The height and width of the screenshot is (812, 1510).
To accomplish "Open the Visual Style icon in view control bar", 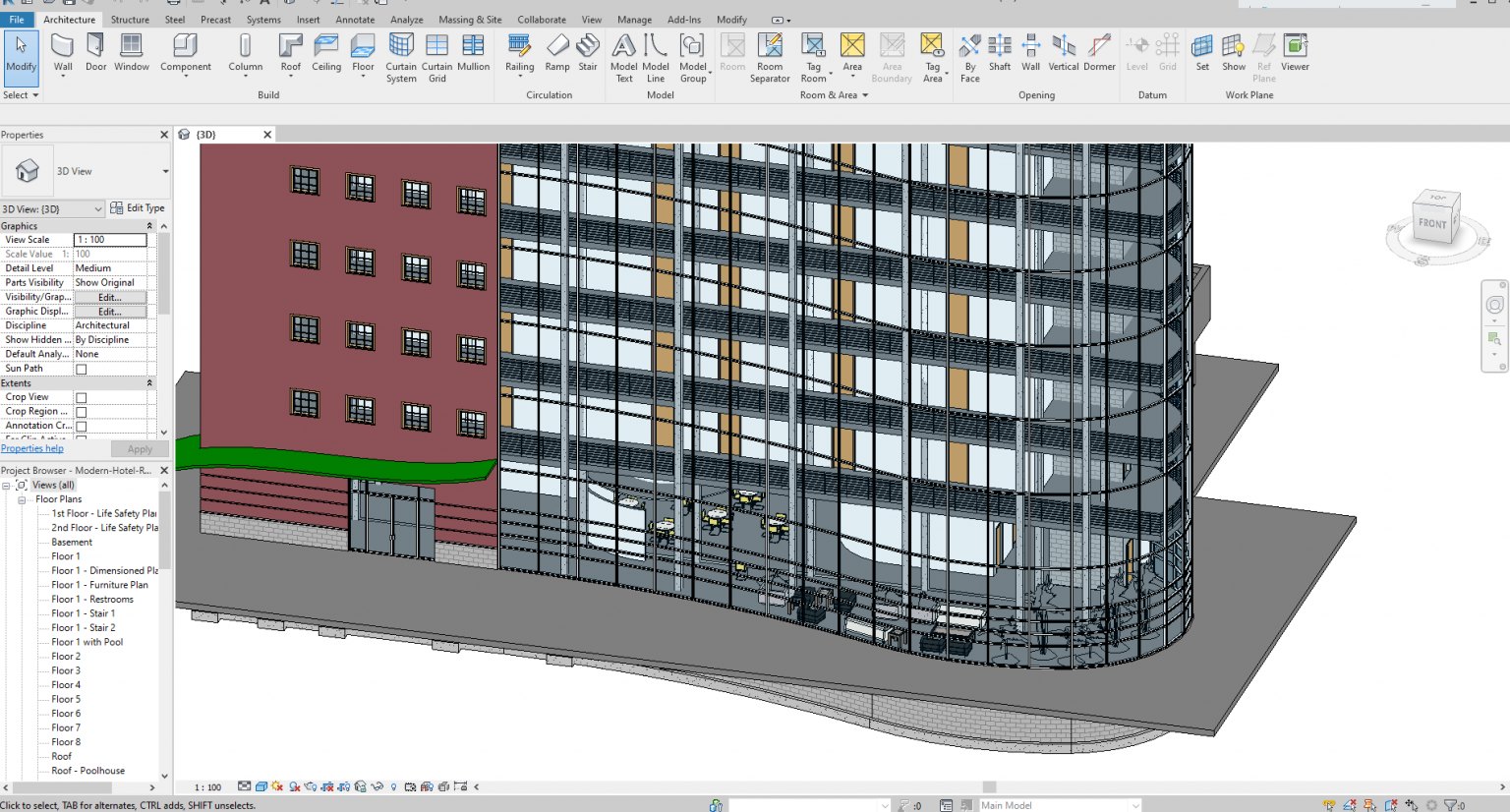I will tap(261, 787).
